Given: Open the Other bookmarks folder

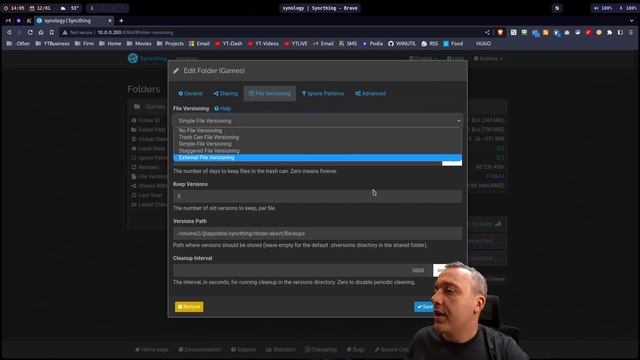Looking at the screenshot, I should (x=18, y=43).
